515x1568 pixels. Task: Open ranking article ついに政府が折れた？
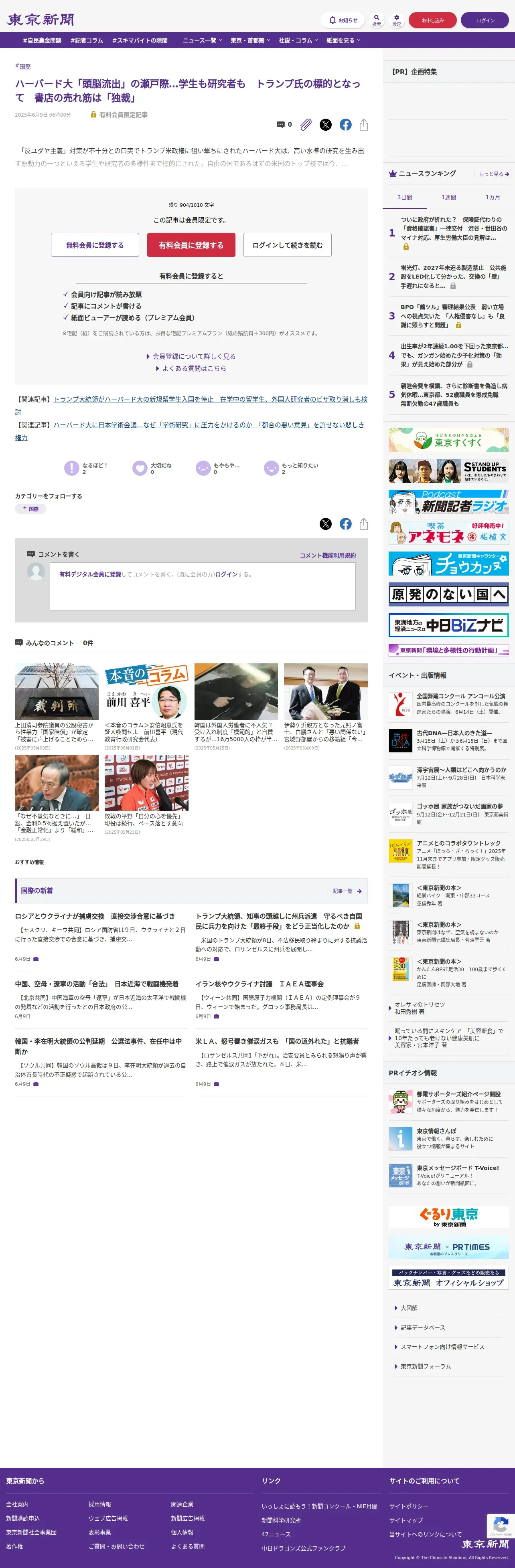point(454,229)
